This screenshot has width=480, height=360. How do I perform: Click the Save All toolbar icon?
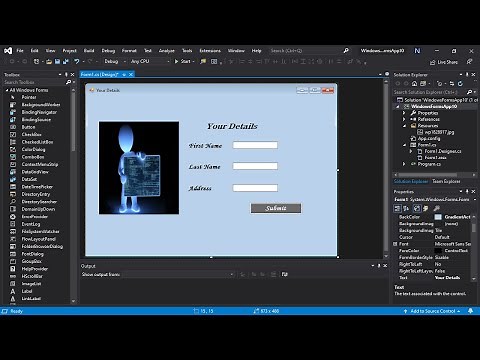[x=66, y=62]
